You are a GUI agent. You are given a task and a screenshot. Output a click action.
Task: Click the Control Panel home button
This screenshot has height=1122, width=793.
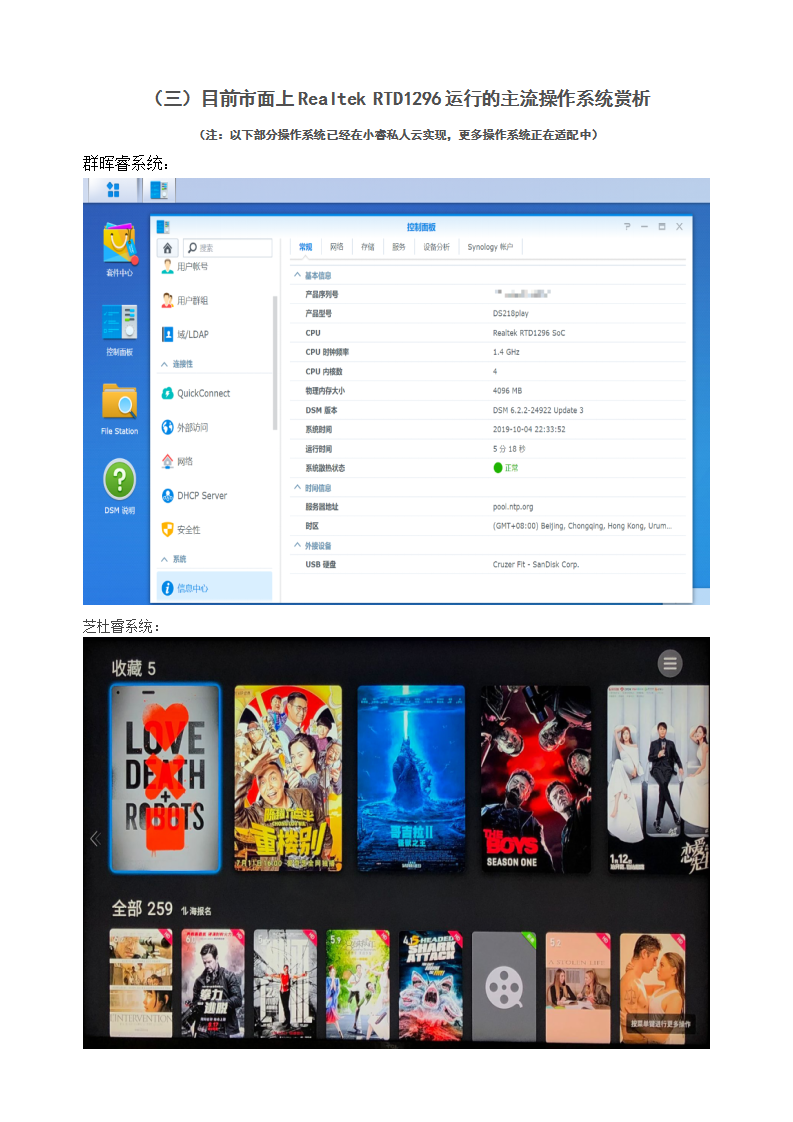click(167, 248)
